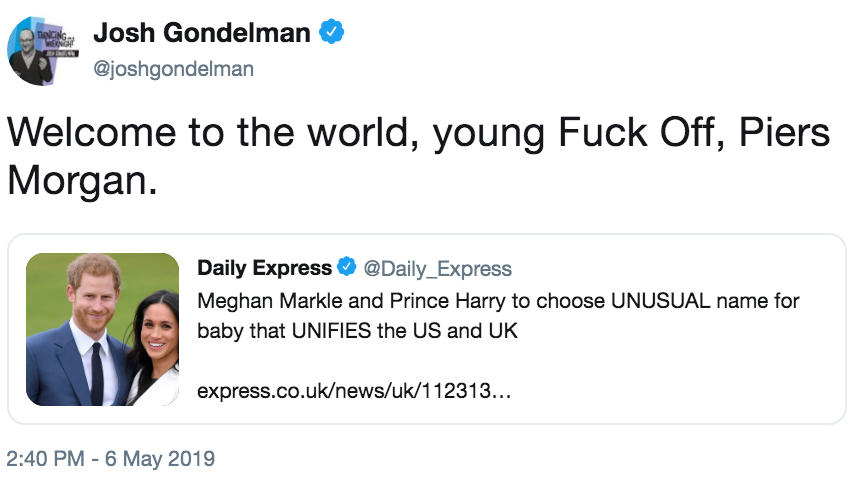Open the quoted tweet's couple photo thumbnail
Viewport: 865px width, 480px height.
(101, 329)
